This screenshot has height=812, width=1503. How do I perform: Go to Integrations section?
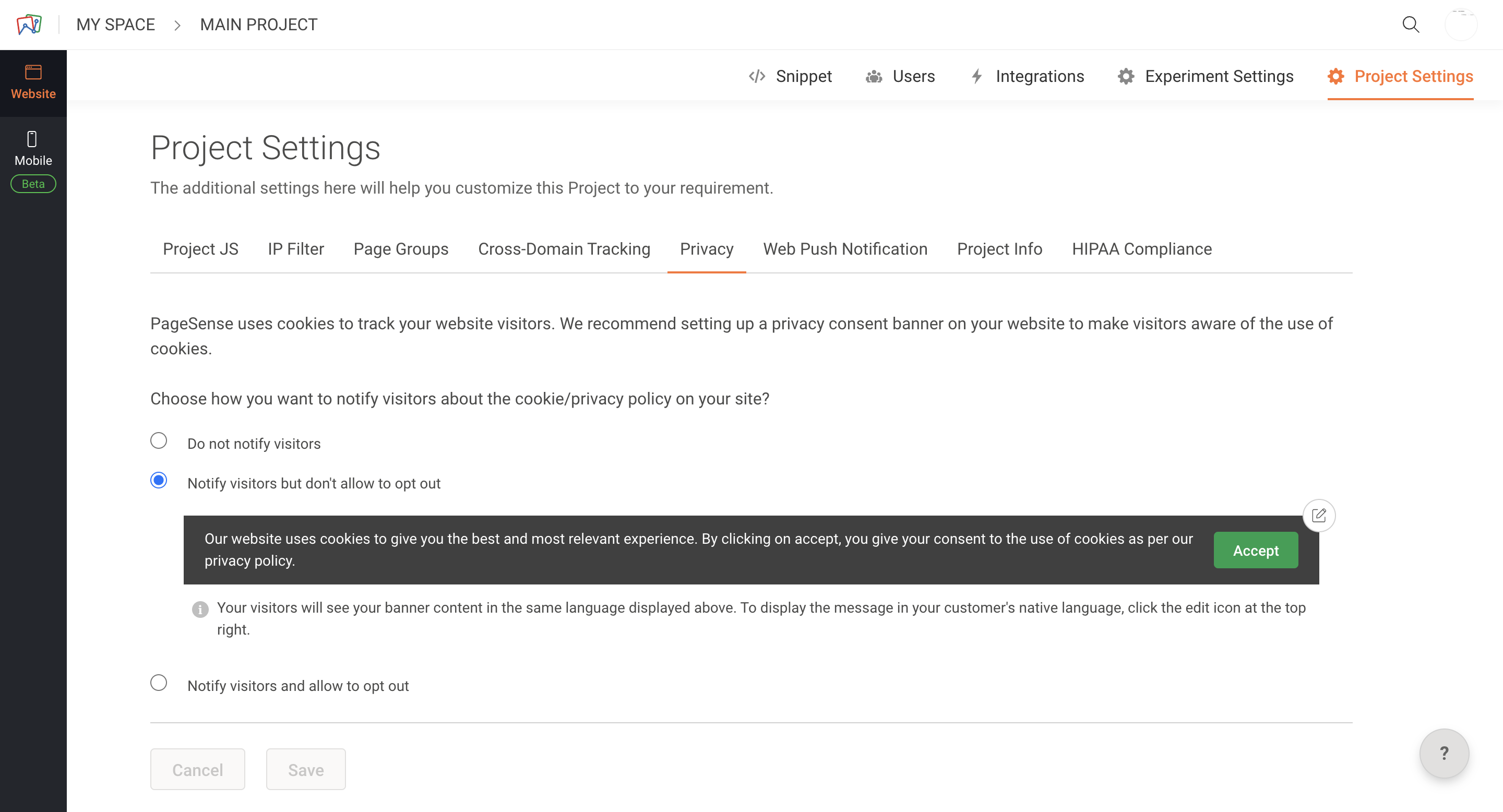(x=1027, y=76)
